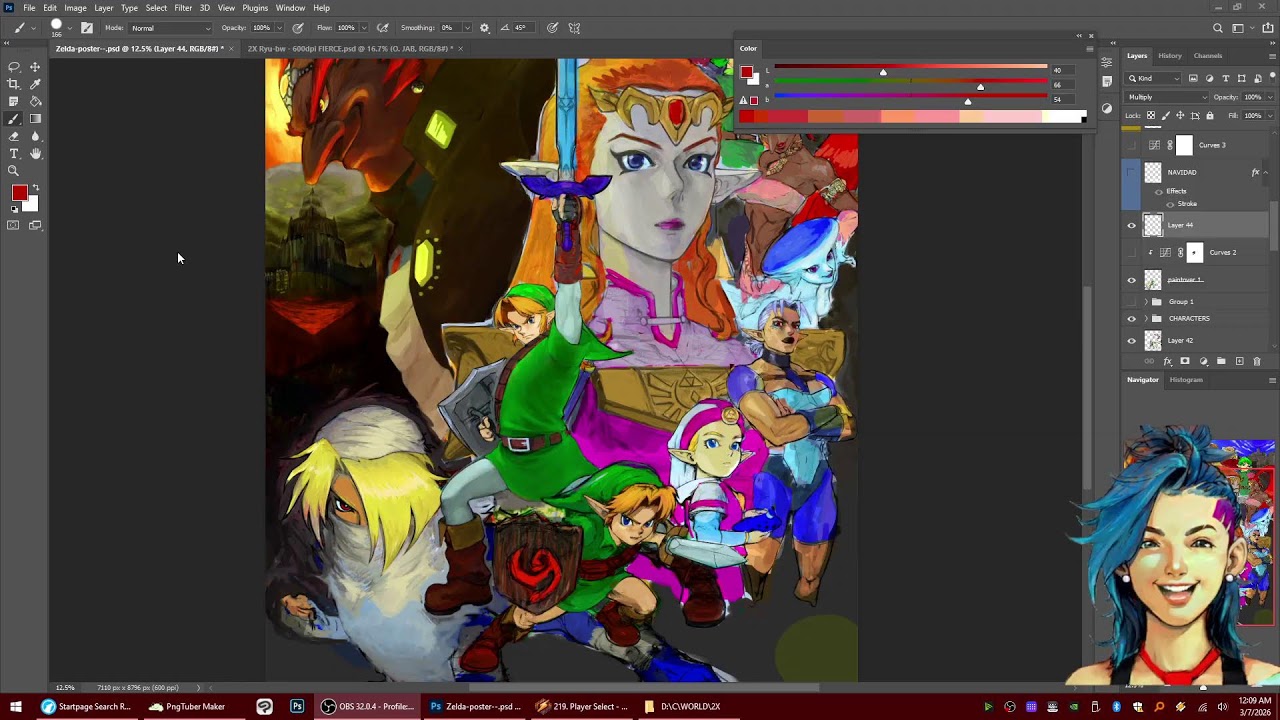1280x720 pixels.
Task: Click the pressure for opacity icon
Action: click(298, 28)
